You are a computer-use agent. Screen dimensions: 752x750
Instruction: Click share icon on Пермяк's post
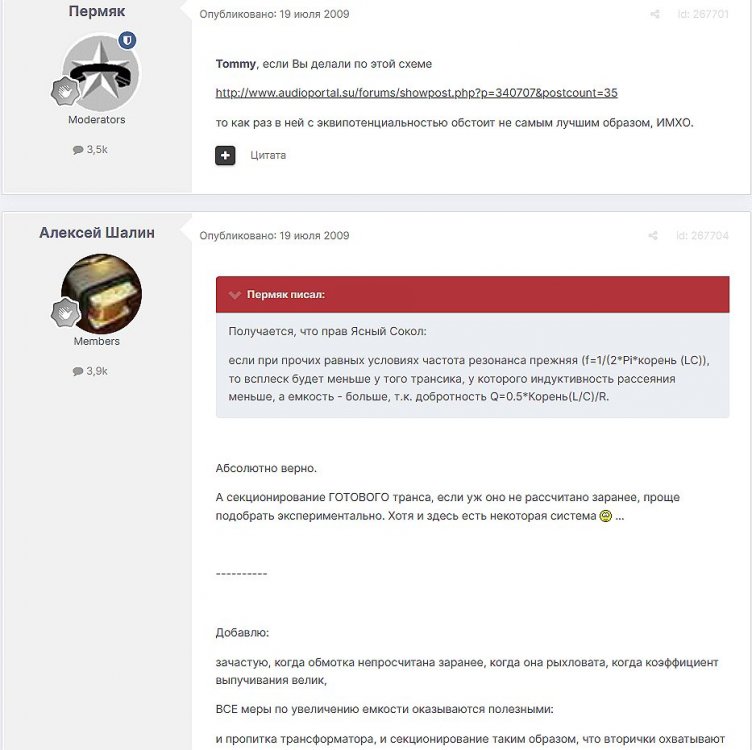click(x=655, y=14)
